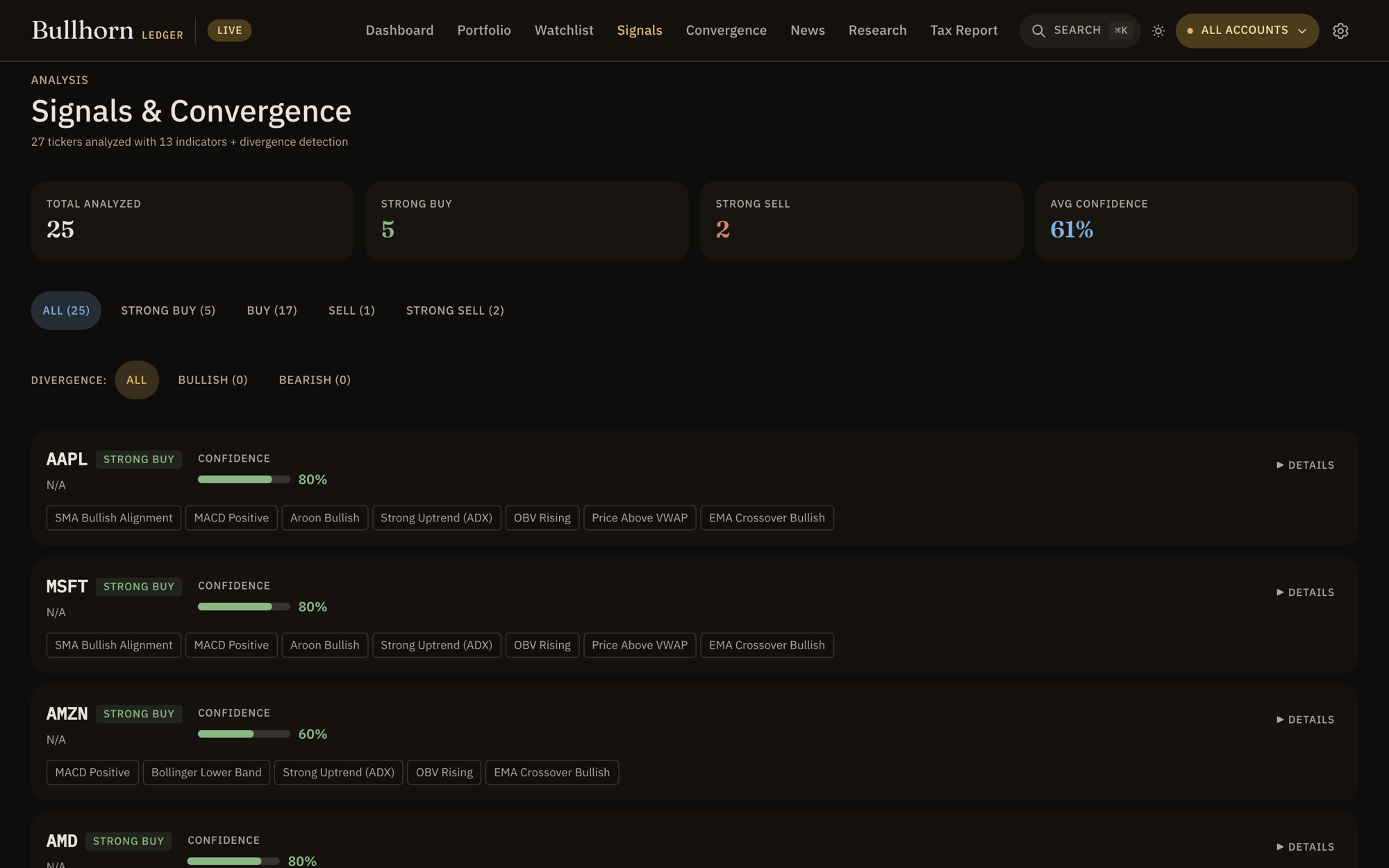Expand MSFT details
The height and width of the screenshot is (868, 1389).
tap(1305, 592)
